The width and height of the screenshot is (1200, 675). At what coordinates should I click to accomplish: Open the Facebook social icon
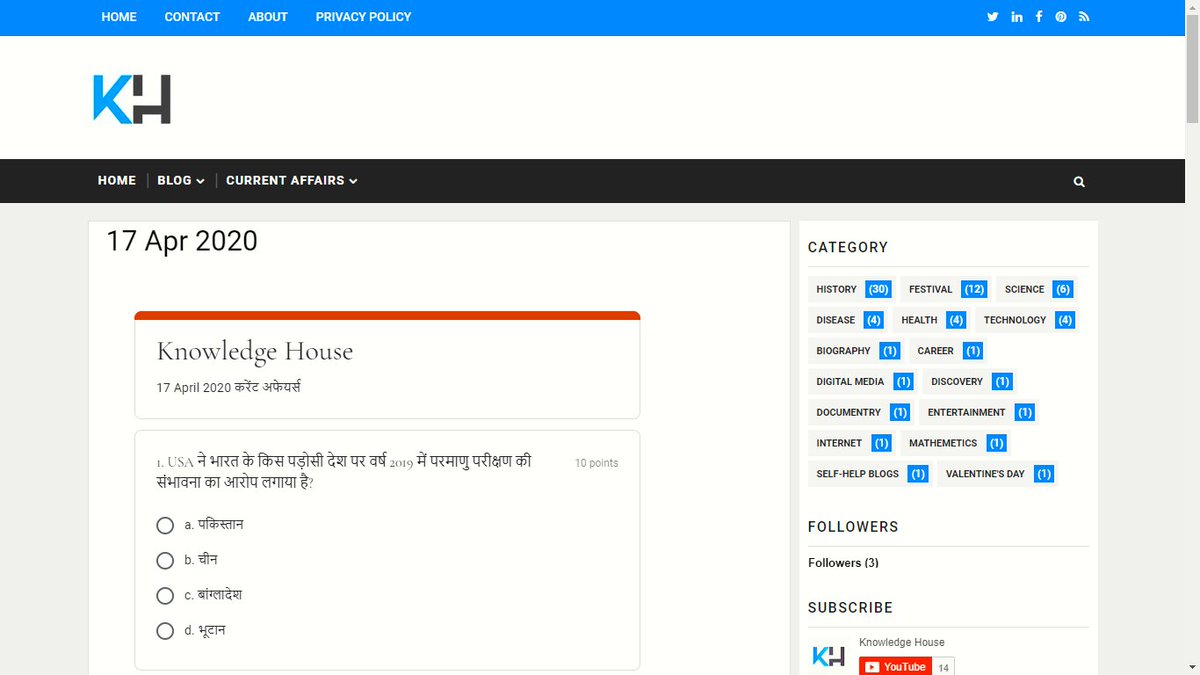[x=1039, y=17]
